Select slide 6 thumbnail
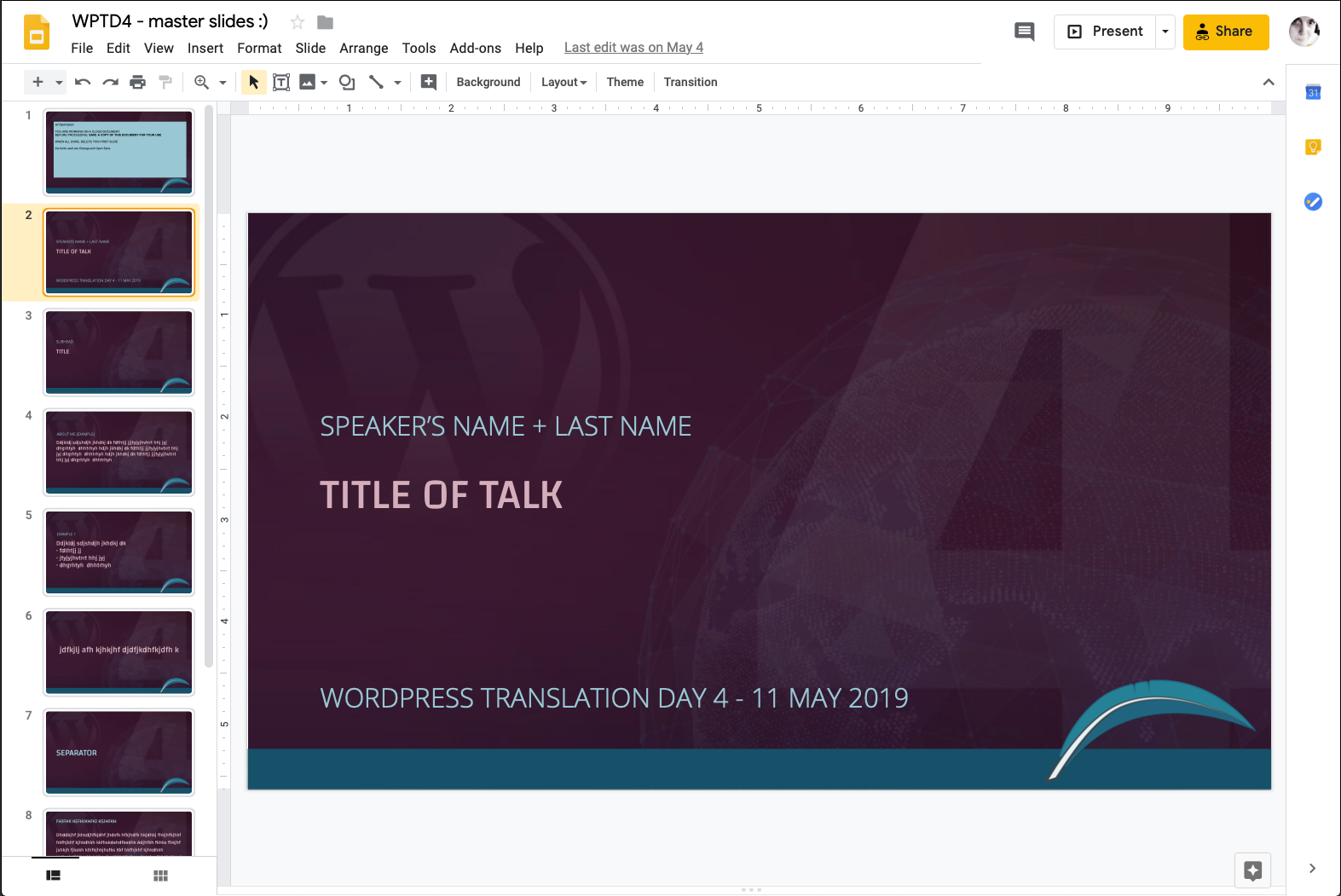The width and height of the screenshot is (1341, 896). click(x=119, y=652)
